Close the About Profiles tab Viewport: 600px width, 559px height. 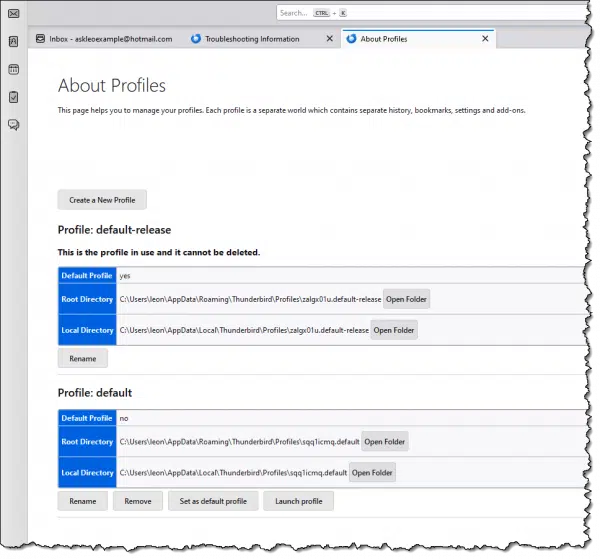[485, 39]
